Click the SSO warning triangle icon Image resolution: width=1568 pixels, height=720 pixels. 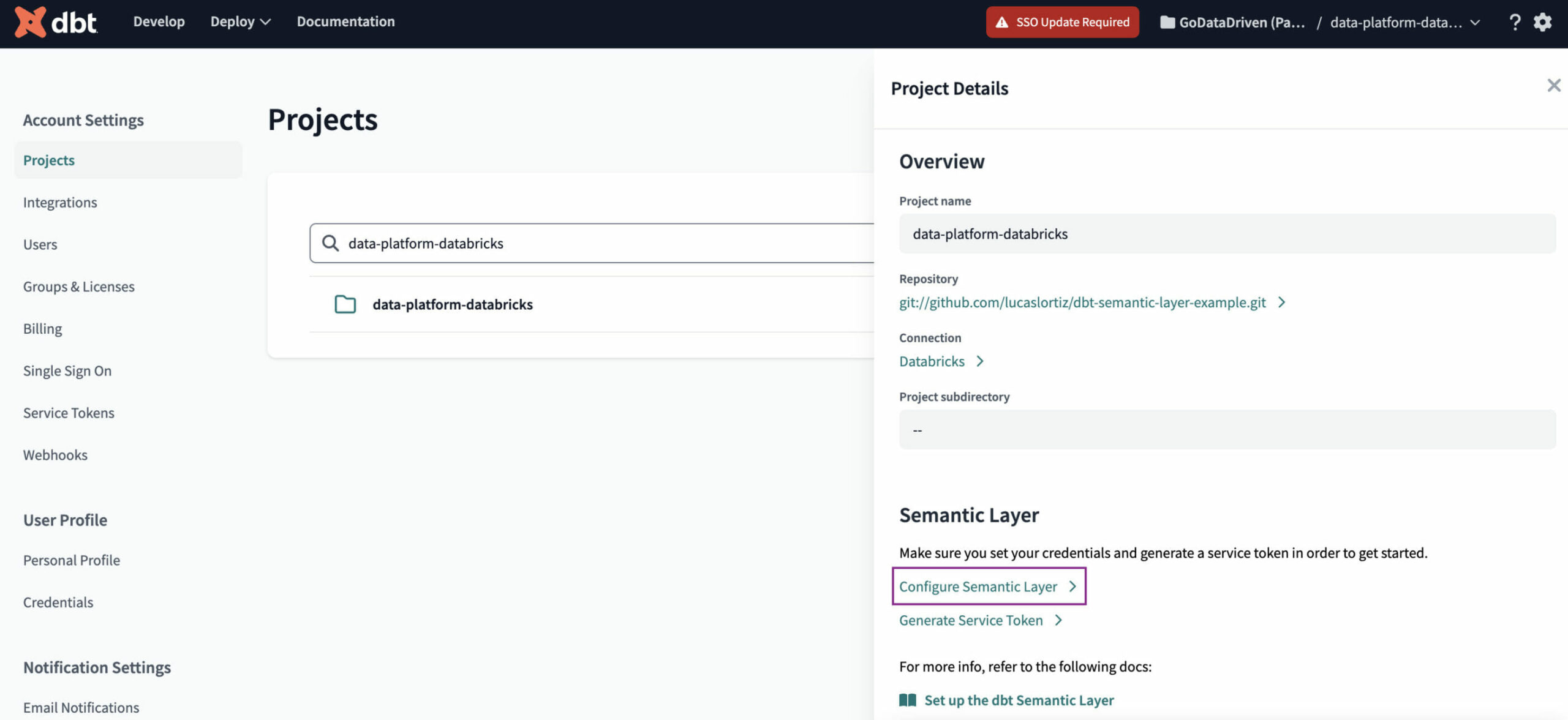(1001, 23)
